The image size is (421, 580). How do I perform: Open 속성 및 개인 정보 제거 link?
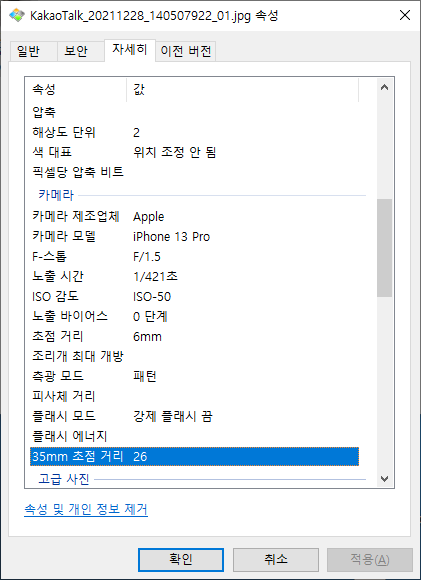pyautogui.click(x=86, y=509)
